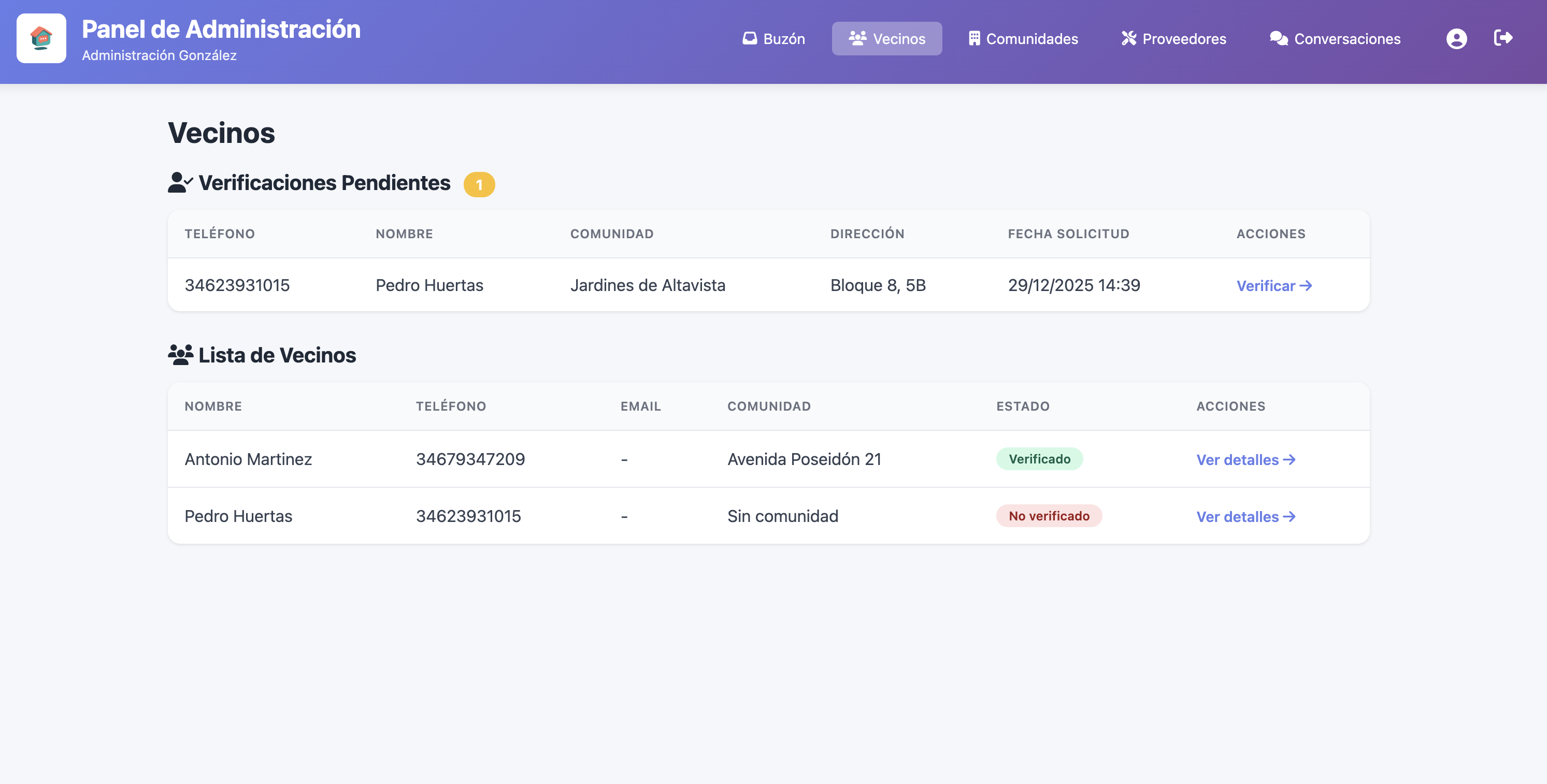Click the Buzón inbox icon
The width and height of the screenshot is (1547, 784).
pyautogui.click(x=750, y=38)
